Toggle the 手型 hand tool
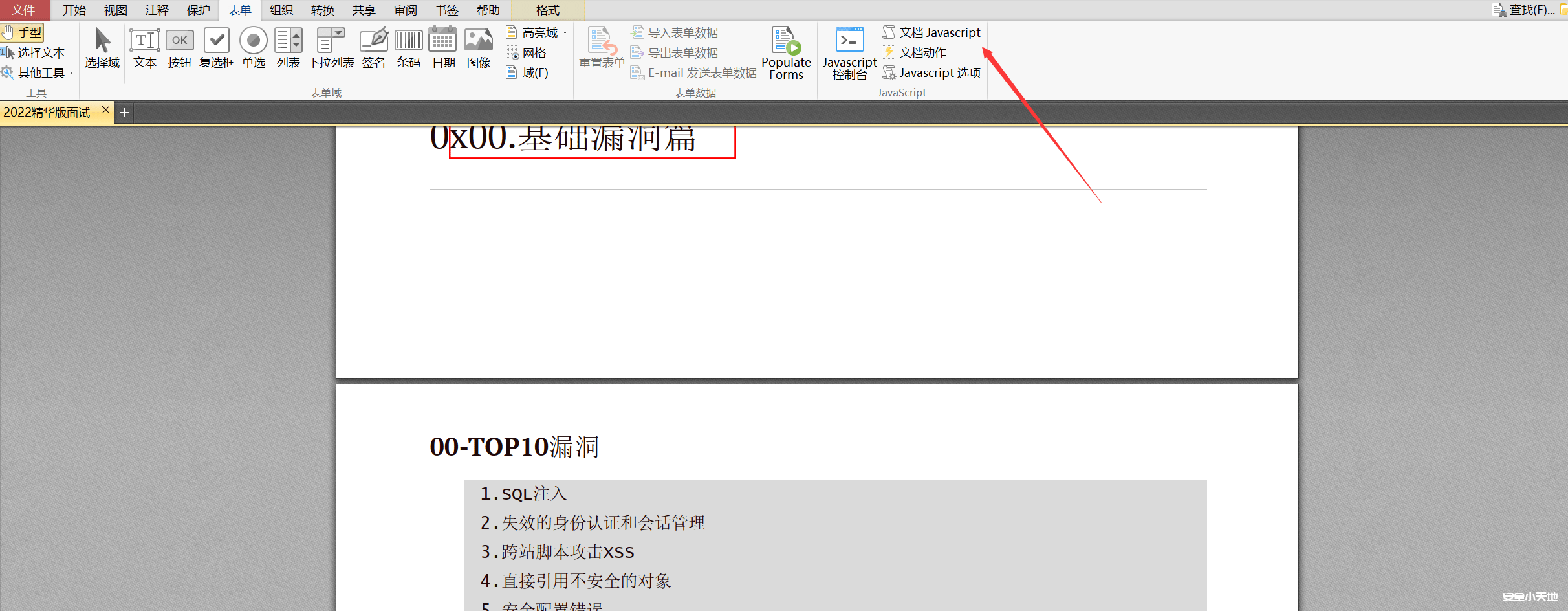Image resolution: width=1568 pixels, height=611 pixels. 23,31
